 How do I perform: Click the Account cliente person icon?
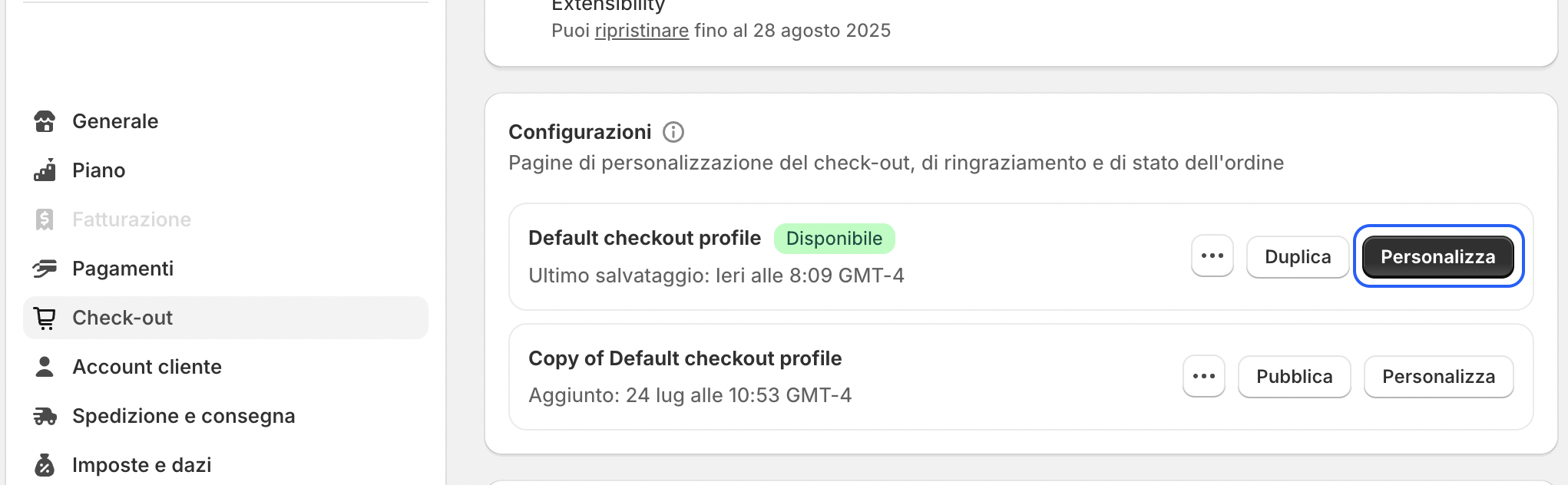click(x=45, y=367)
